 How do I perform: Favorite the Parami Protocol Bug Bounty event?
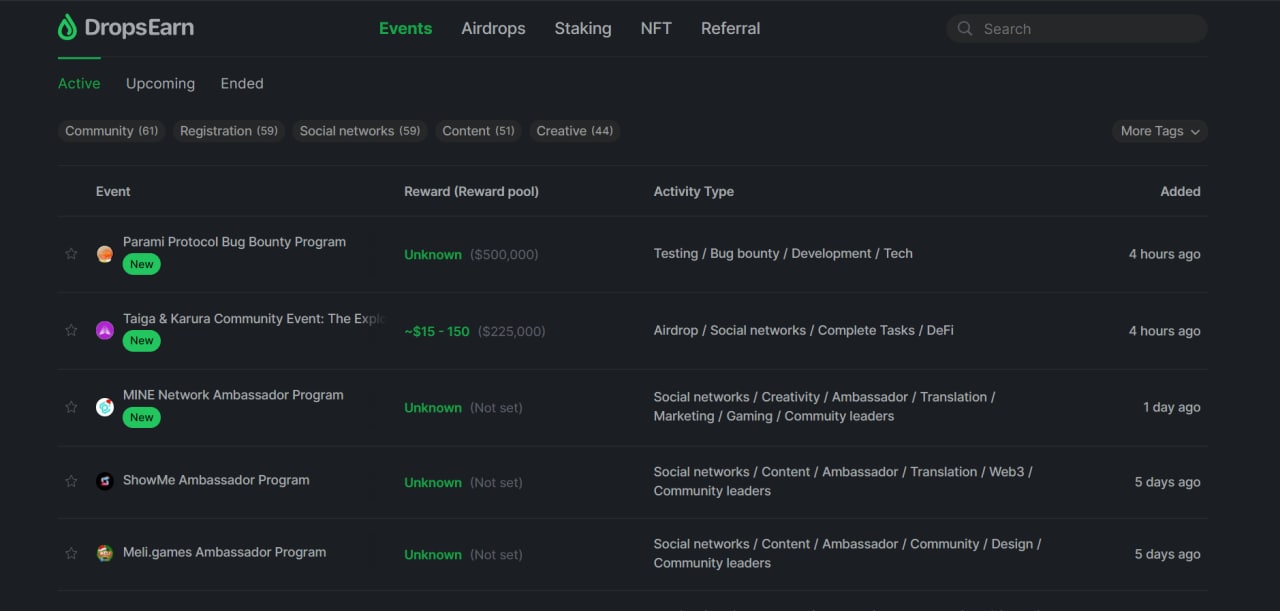[x=71, y=254]
